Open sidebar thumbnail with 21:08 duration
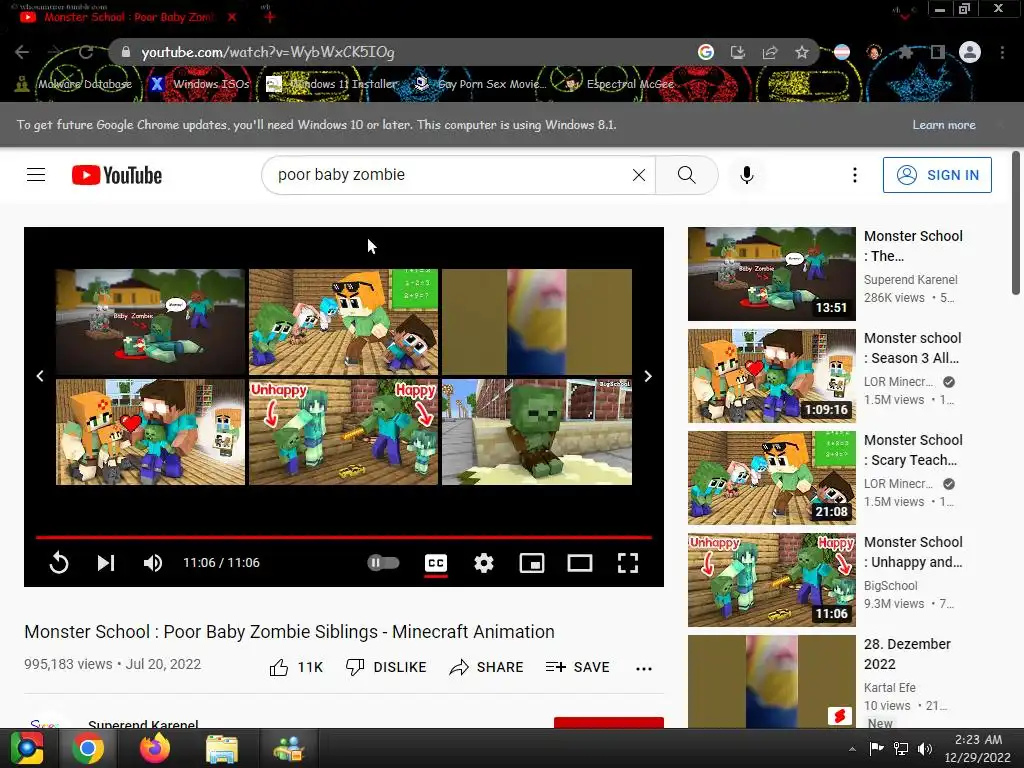Image resolution: width=1024 pixels, height=768 pixels. tap(771, 477)
